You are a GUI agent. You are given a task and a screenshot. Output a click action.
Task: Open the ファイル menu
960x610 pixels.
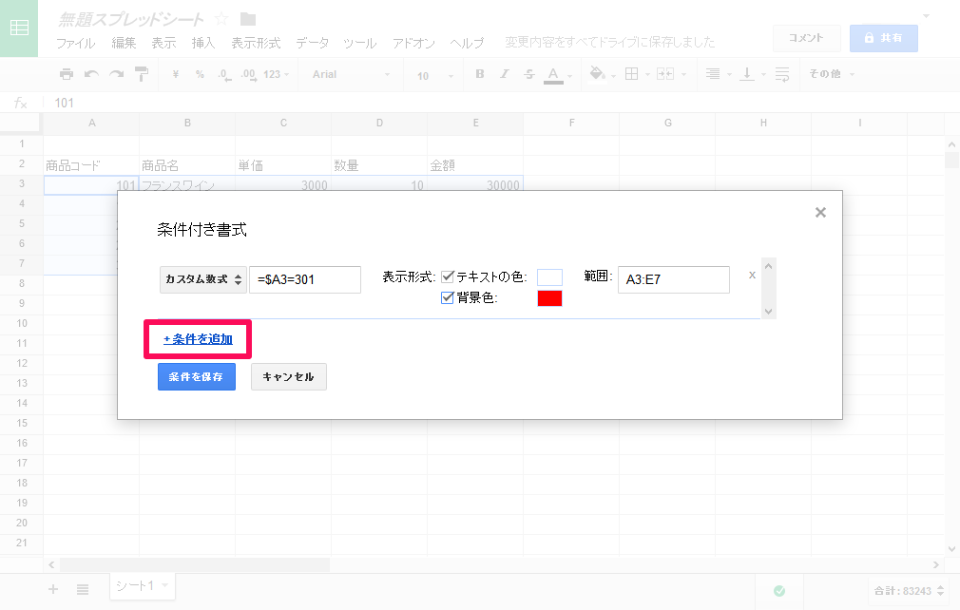point(75,43)
